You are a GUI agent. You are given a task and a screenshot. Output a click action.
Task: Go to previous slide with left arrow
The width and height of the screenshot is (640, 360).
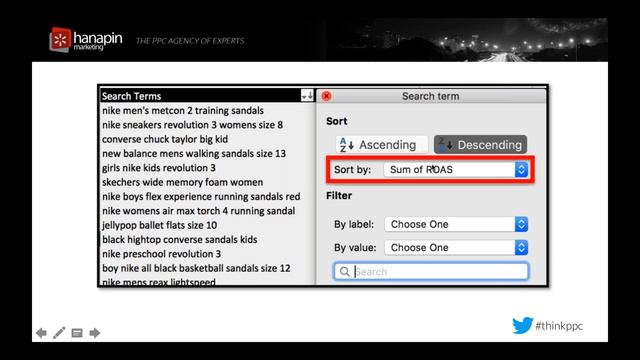click(x=41, y=333)
